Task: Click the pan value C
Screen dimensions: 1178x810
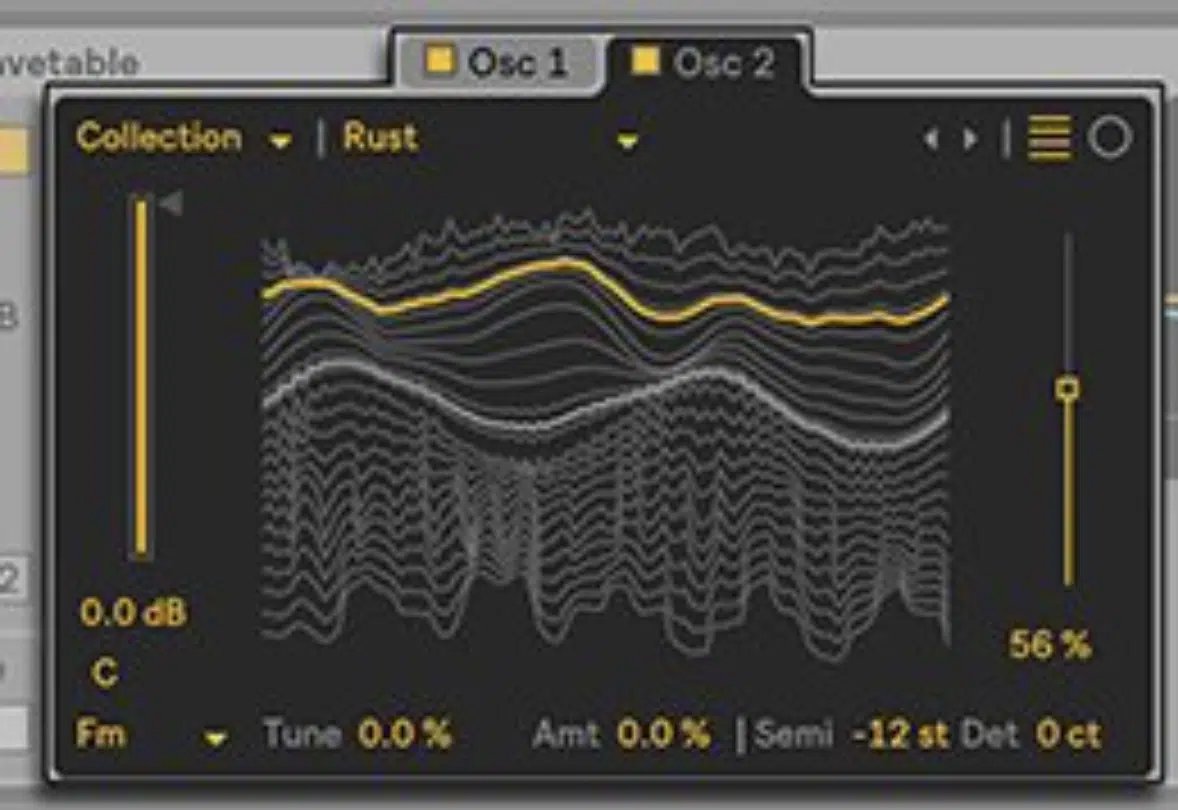Action: point(105,672)
